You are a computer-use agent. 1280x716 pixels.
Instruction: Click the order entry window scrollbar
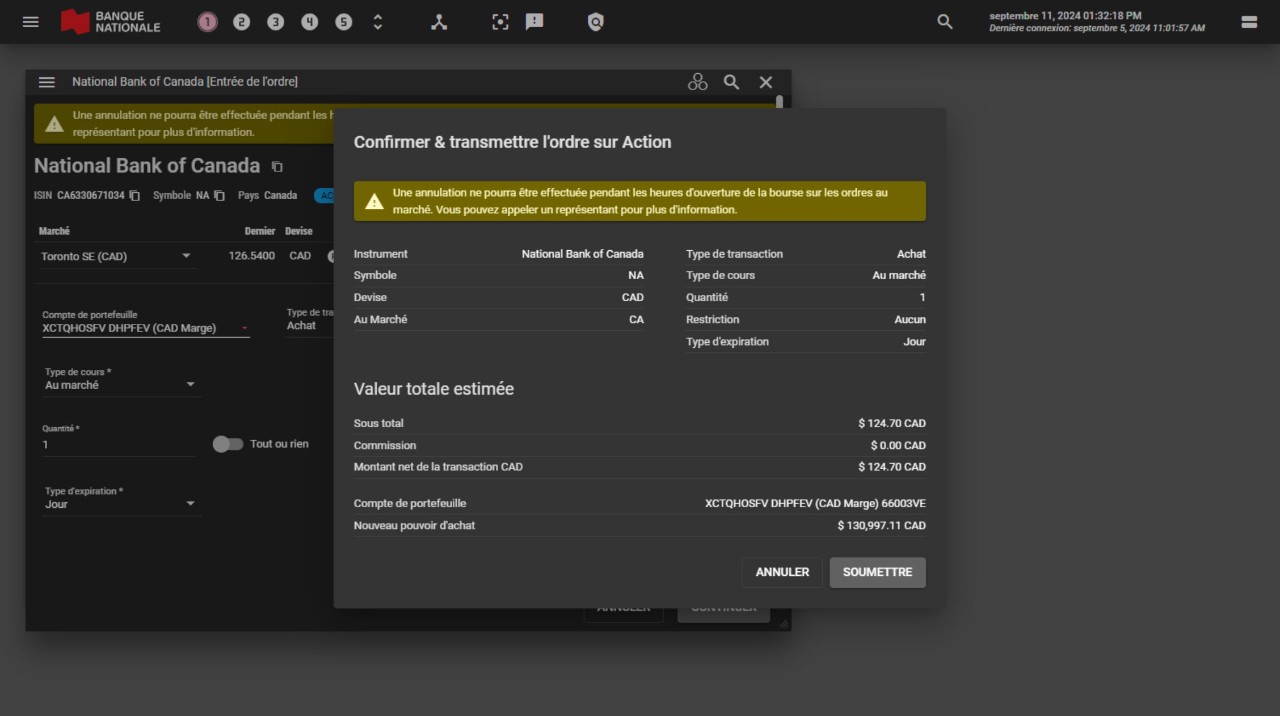point(780,101)
